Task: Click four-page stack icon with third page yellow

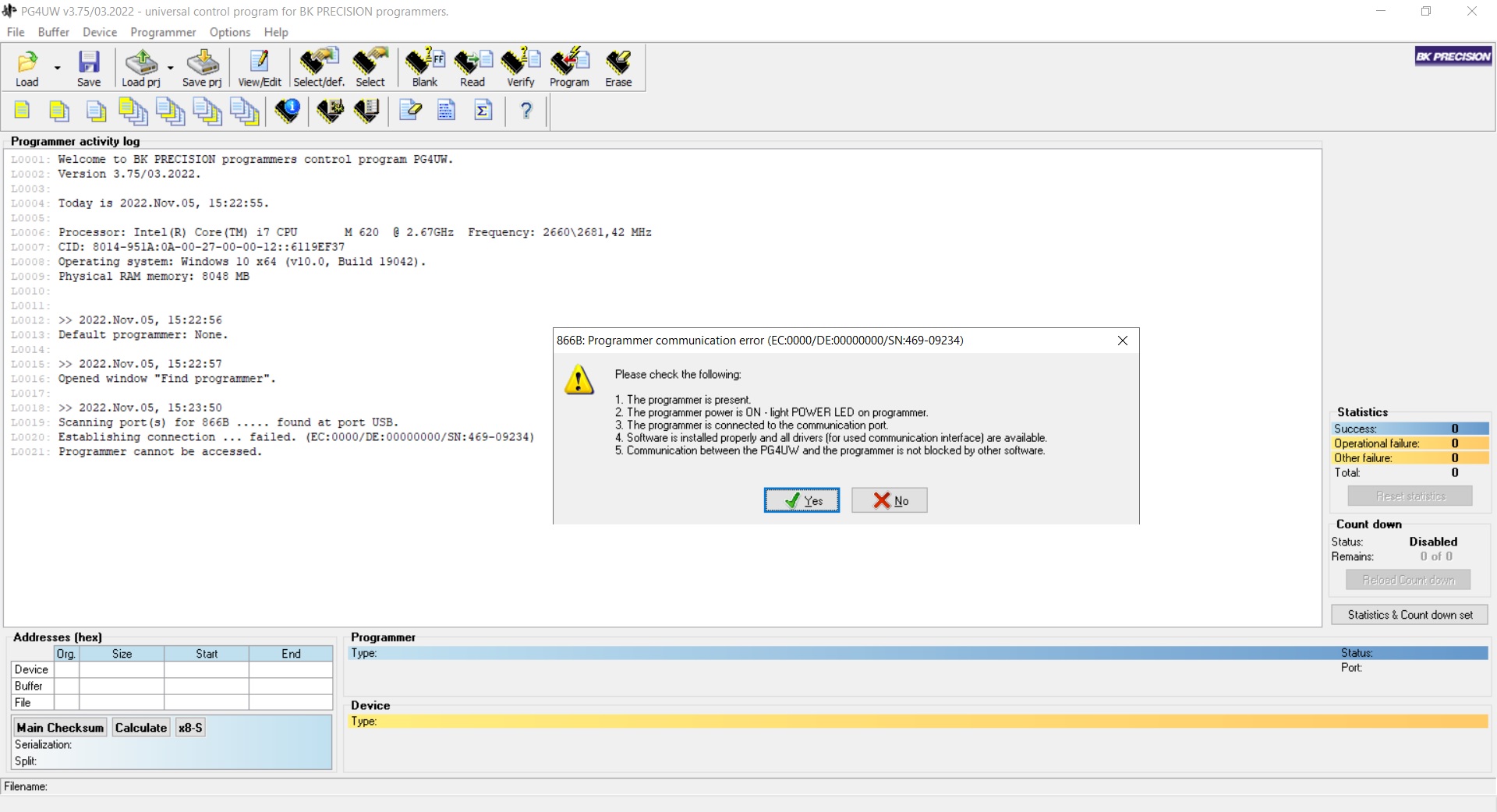Action: (207, 111)
